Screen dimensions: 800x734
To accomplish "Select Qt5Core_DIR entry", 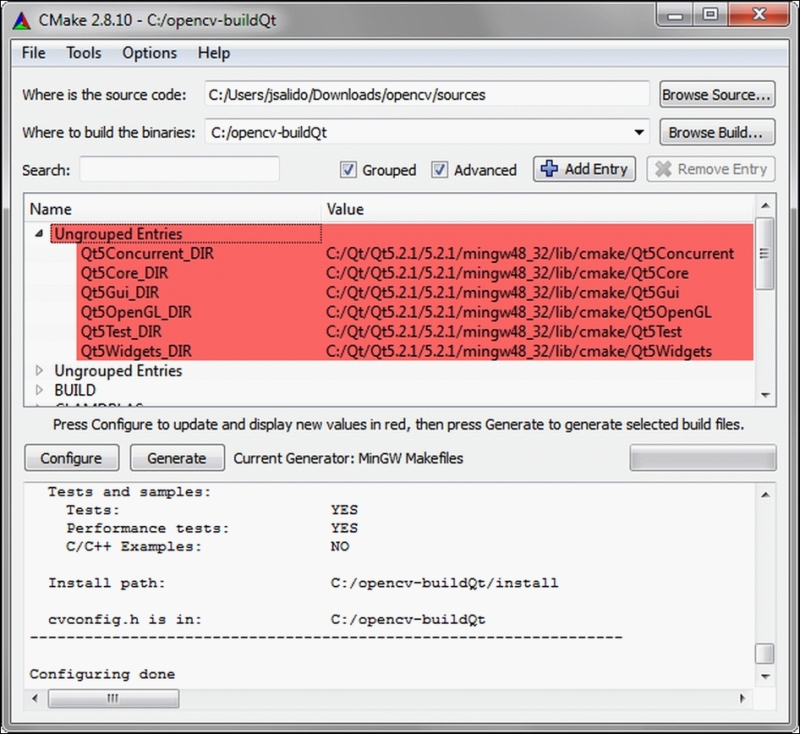I will (124, 273).
